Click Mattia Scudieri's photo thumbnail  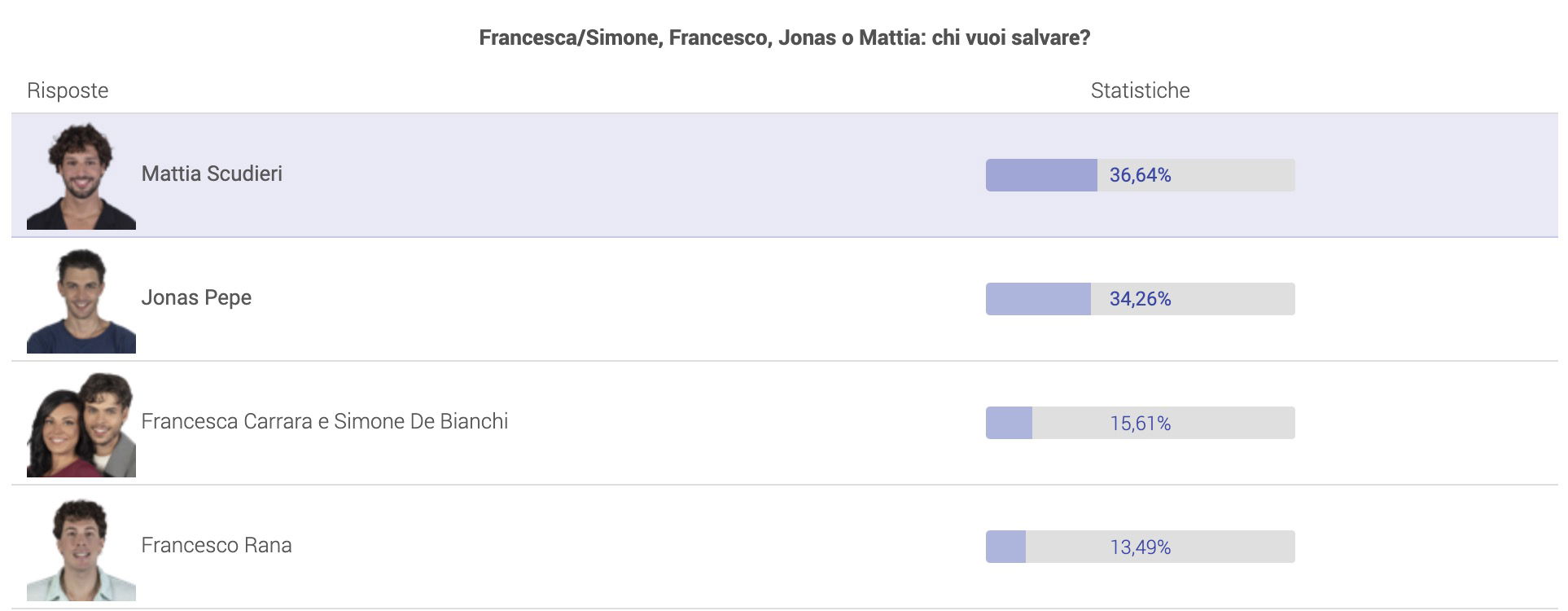pos(81,176)
